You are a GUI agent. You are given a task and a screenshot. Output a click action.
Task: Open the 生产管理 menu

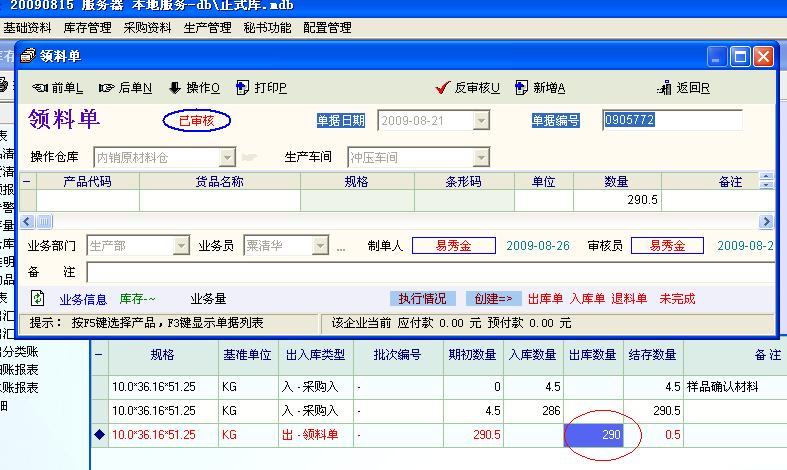(x=208, y=28)
